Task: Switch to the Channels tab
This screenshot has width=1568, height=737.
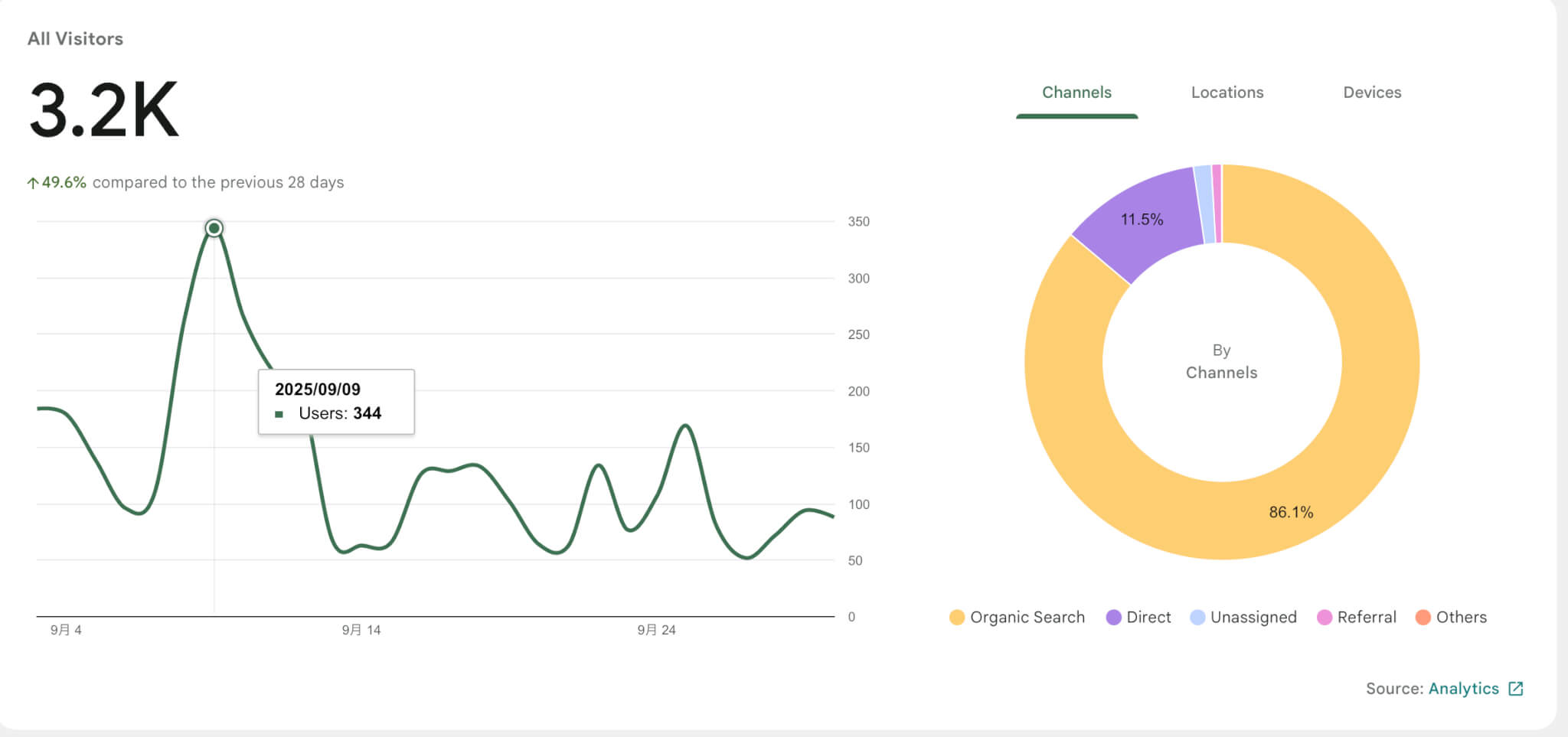Action: [1076, 93]
